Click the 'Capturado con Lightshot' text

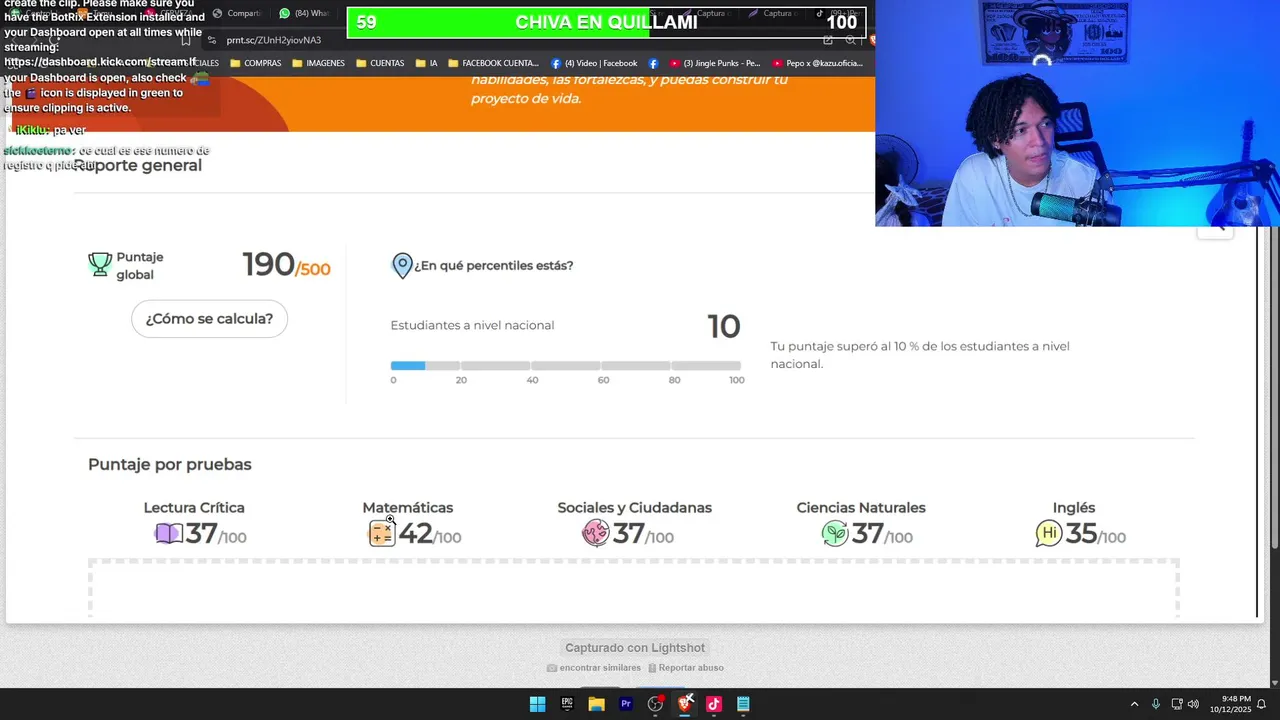(x=635, y=648)
